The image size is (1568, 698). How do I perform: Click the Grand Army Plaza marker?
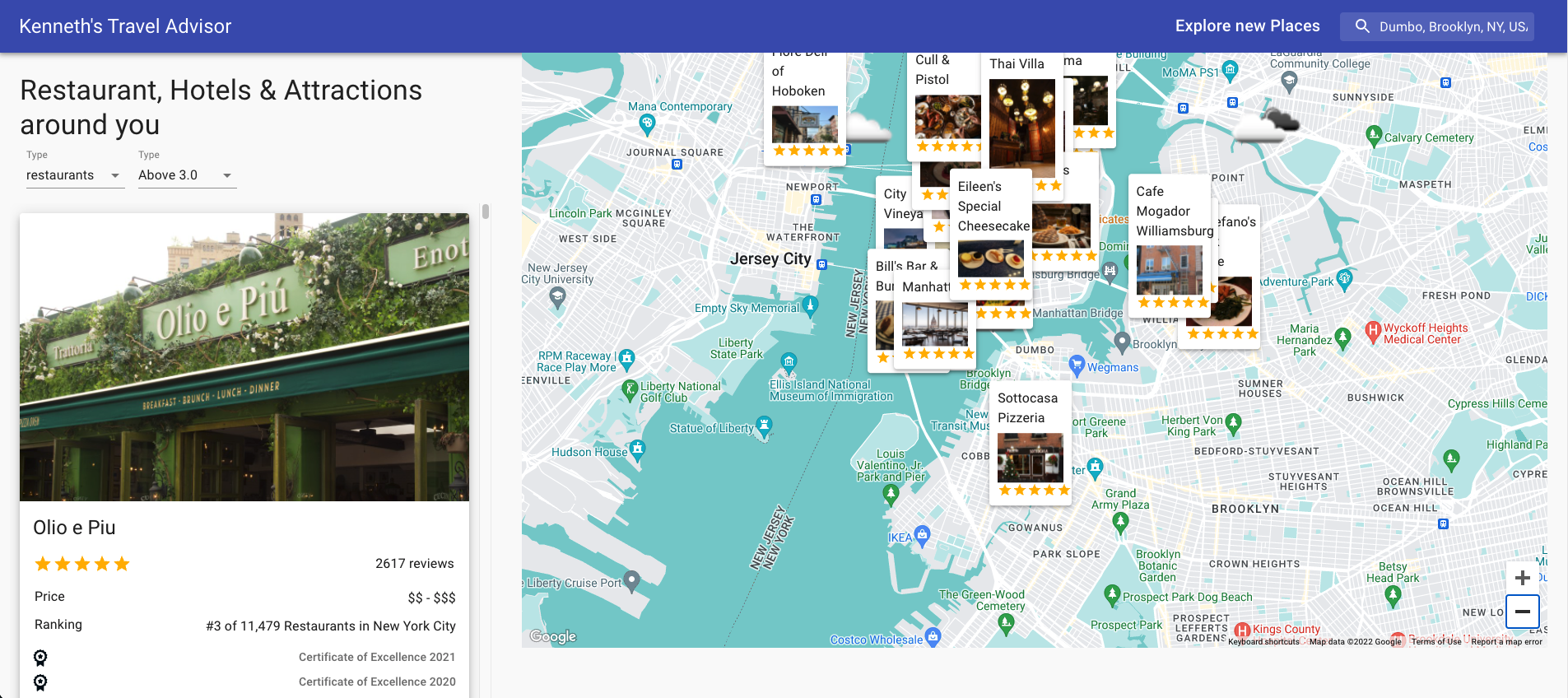(x=1120, y=522)
